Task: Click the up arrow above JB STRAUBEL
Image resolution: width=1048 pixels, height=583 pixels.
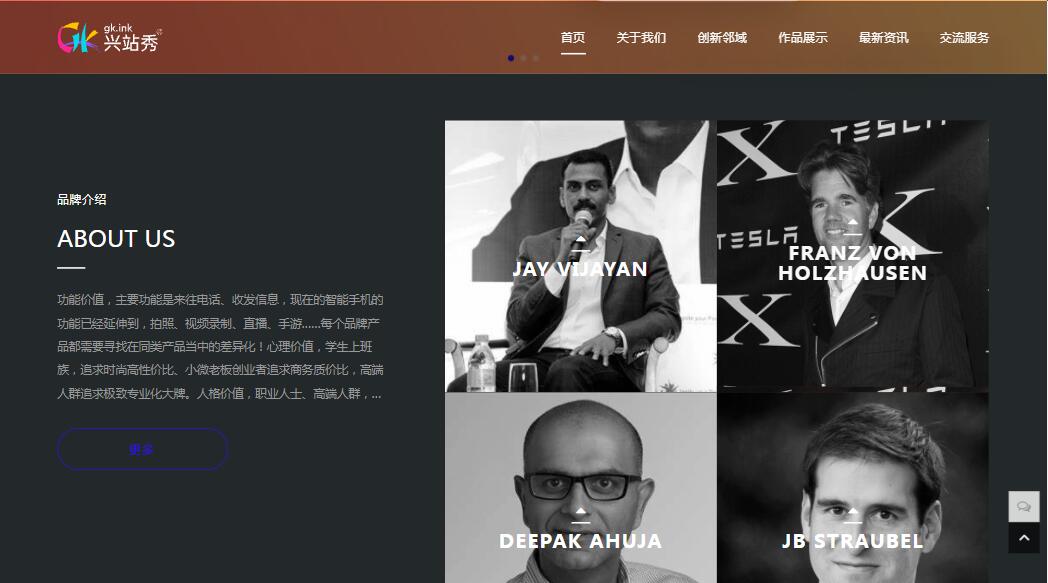Action: (852, 511)
